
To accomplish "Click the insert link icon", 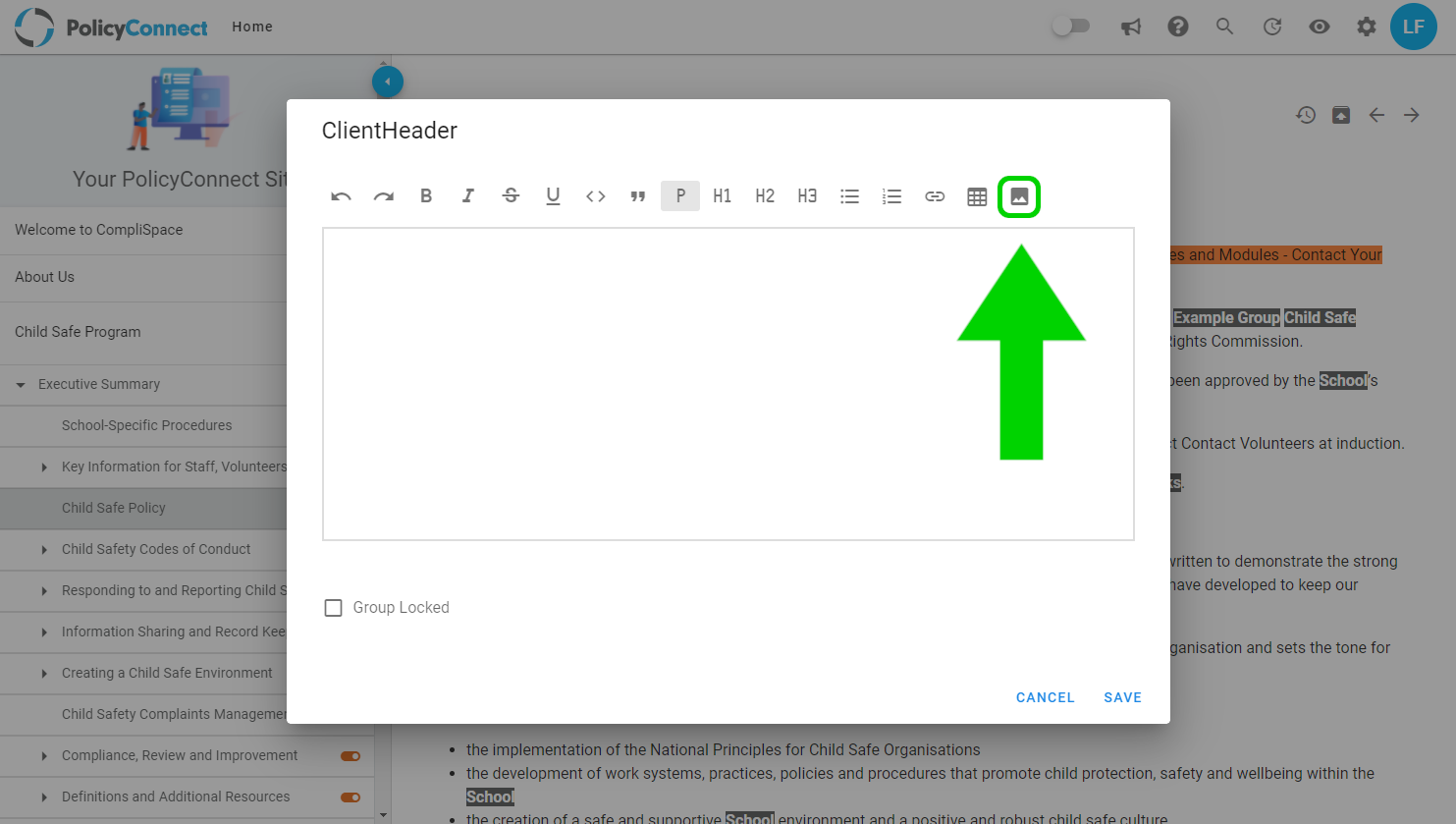I will tap(935, 196).
